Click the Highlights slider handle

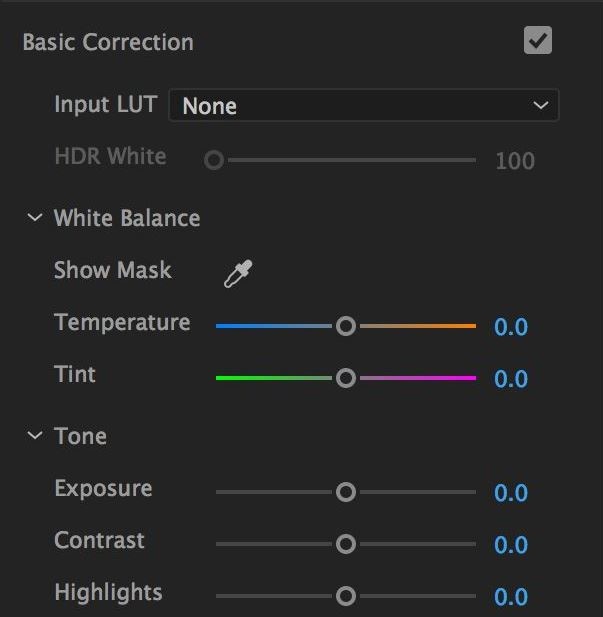(x=346, y=596)
